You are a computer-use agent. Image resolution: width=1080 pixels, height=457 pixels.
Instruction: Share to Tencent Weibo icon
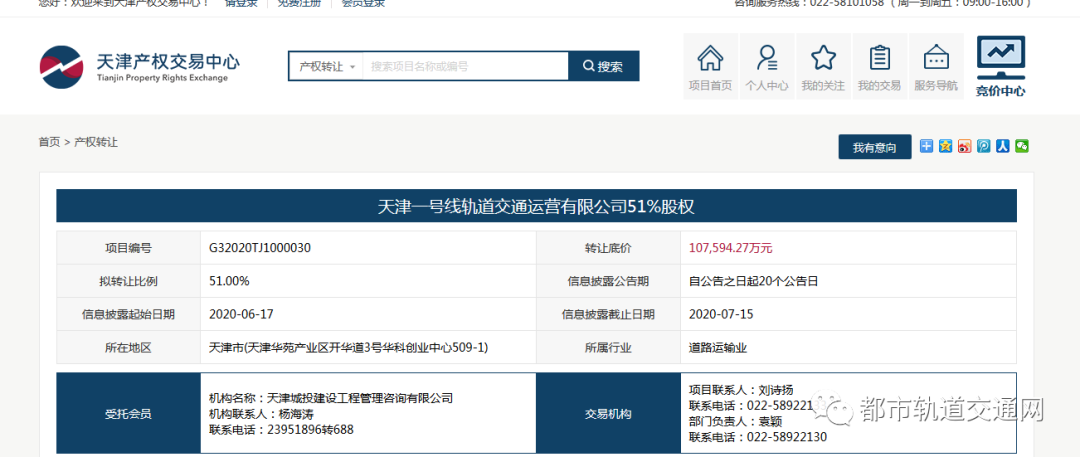click(x=984, y=146)
